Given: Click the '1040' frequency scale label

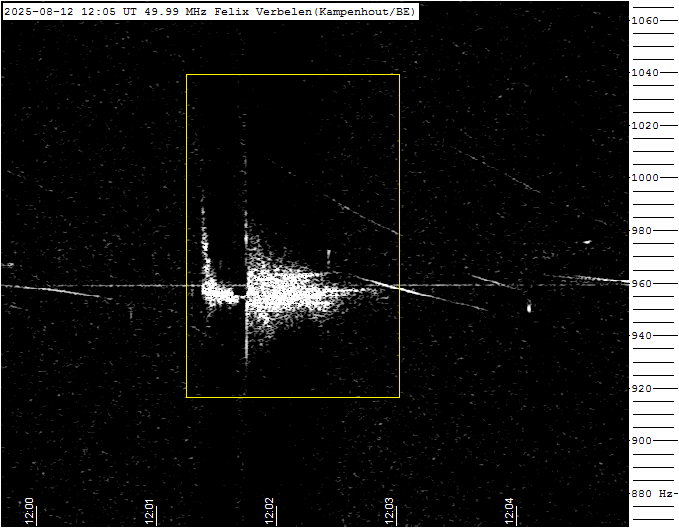Looking at the screenshot, I should click(645, 72).
